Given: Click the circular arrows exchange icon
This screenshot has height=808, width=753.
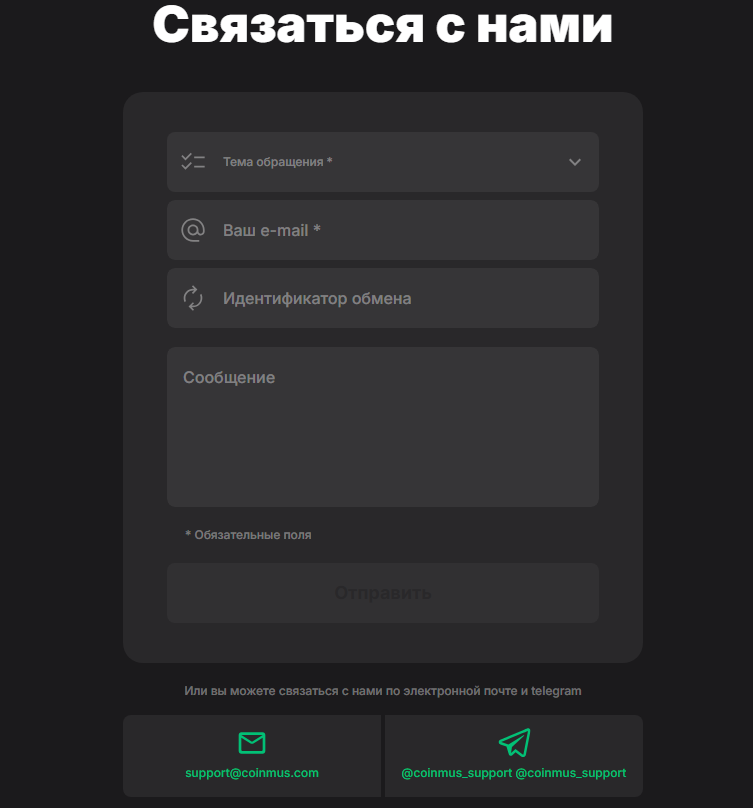Looking at the screenshot, I should (193, 298).
